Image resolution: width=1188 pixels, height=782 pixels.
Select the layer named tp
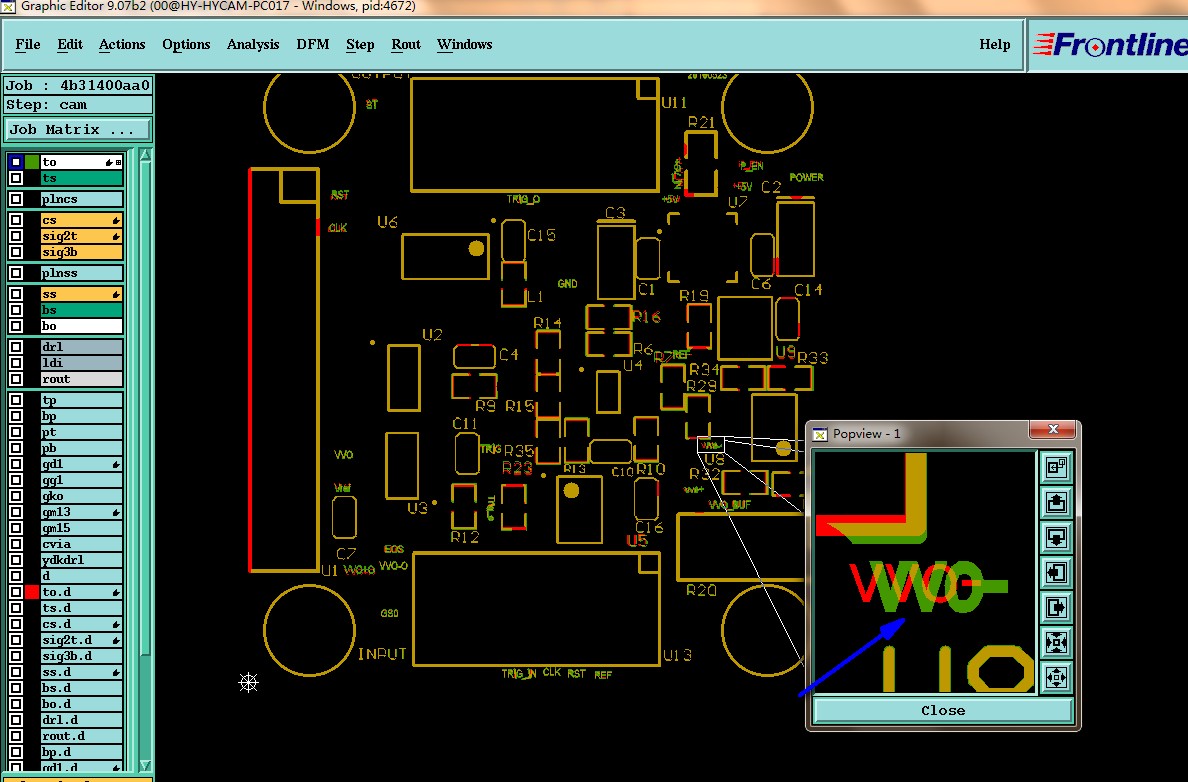(x=81, y=400)
